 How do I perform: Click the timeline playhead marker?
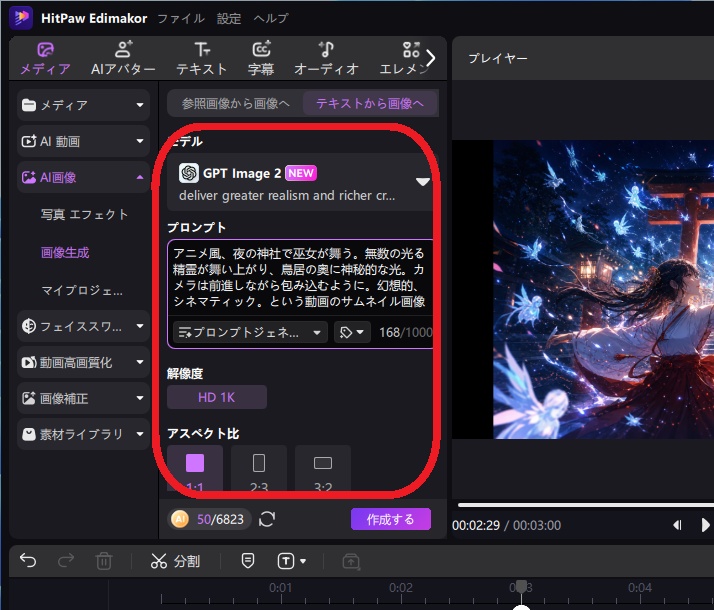(x=521, y=585)
